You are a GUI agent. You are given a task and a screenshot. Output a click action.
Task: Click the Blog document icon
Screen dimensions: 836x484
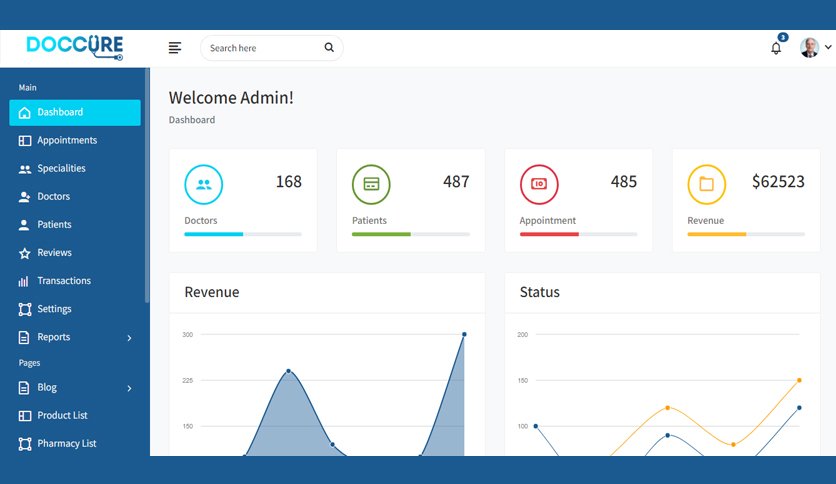point(24,388)
